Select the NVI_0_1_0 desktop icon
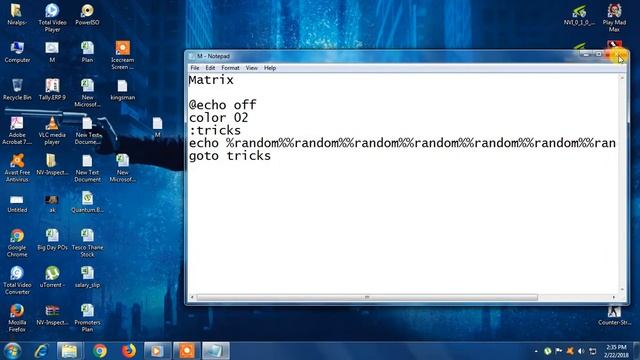 tap(579, 15)
